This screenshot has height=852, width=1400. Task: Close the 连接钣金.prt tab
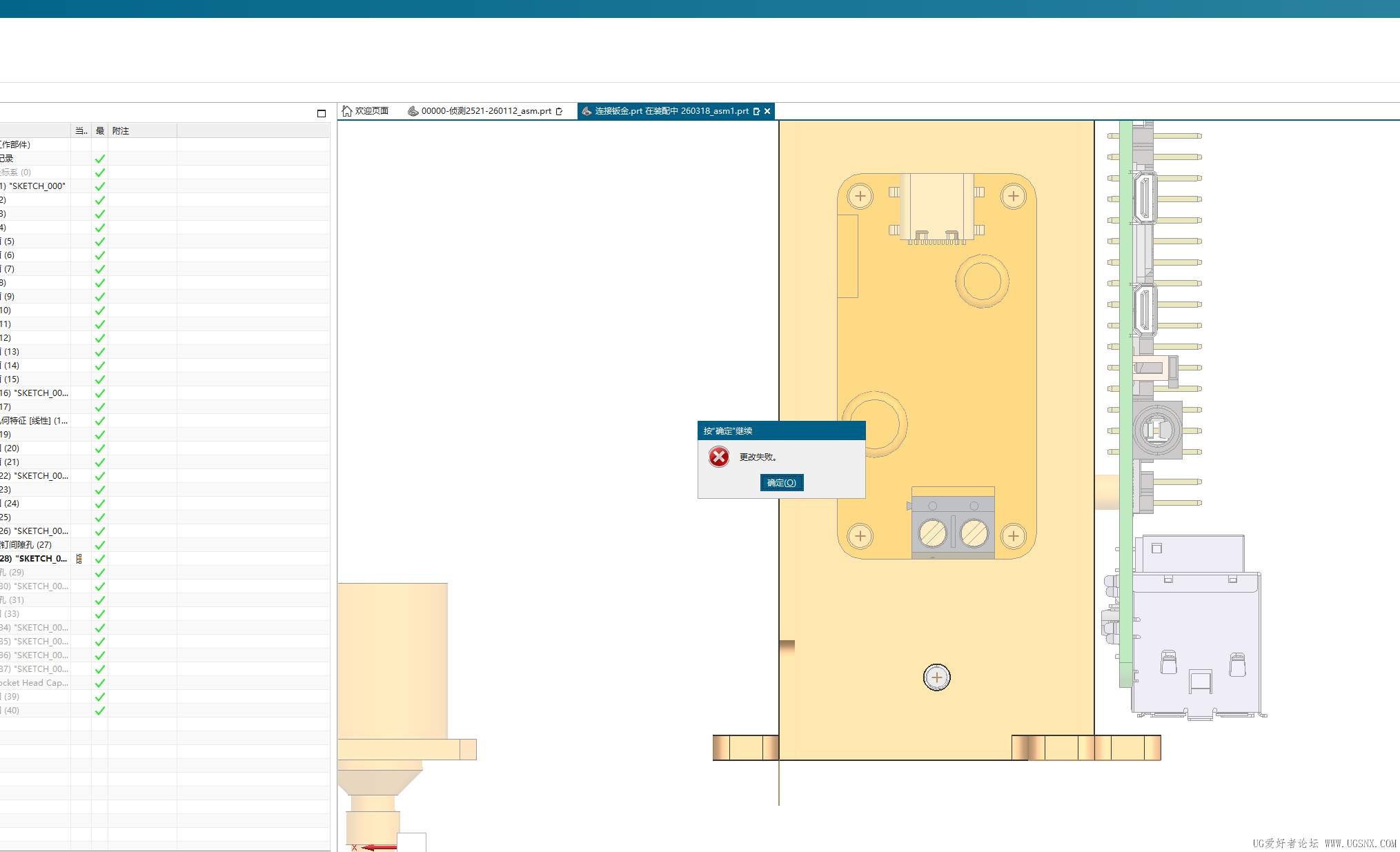coord(767,111)
